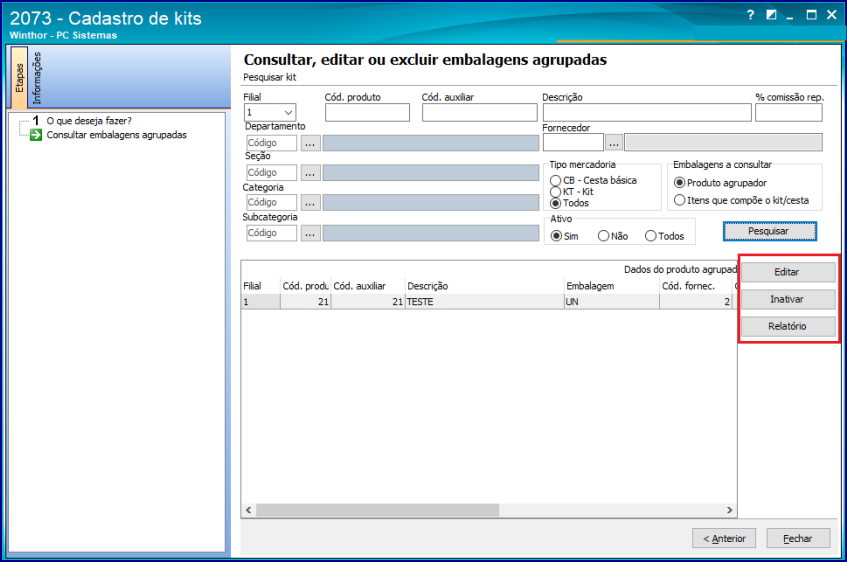
Task: Click the UN cell in Embalagem column
Action: (611, 302)
